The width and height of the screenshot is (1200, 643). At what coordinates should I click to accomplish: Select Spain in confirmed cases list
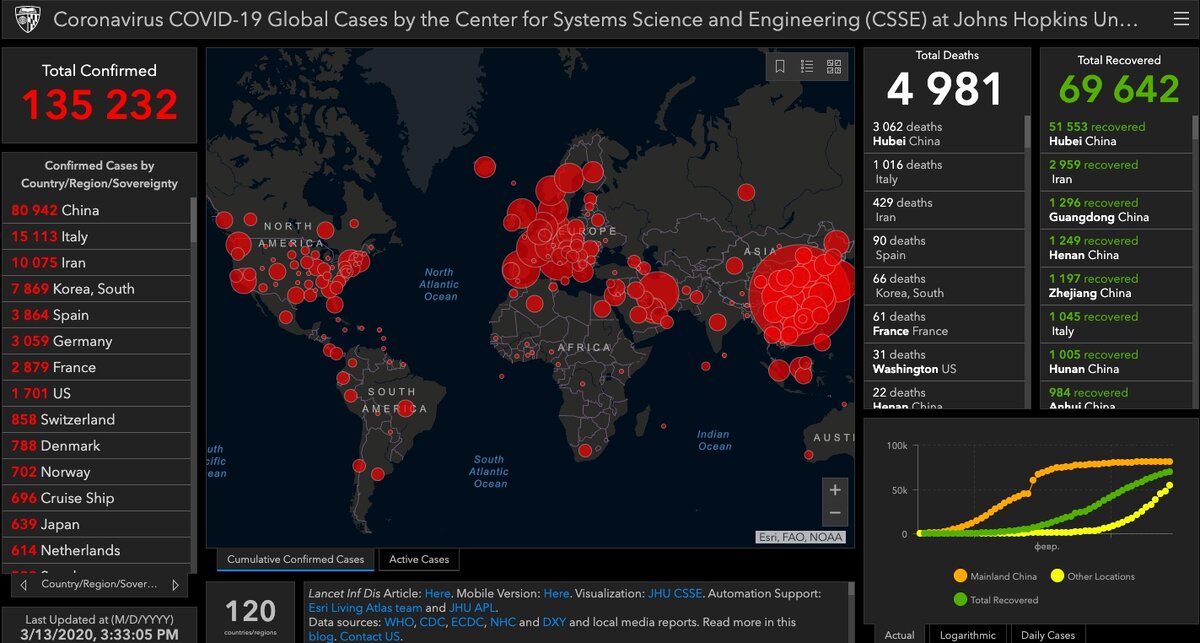pyautogui.click(x=96, y=314)
